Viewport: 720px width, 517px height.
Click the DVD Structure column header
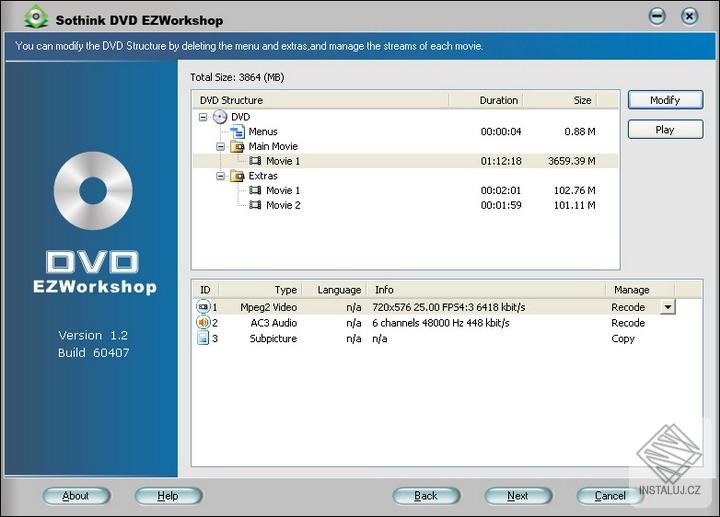[321, 100]
